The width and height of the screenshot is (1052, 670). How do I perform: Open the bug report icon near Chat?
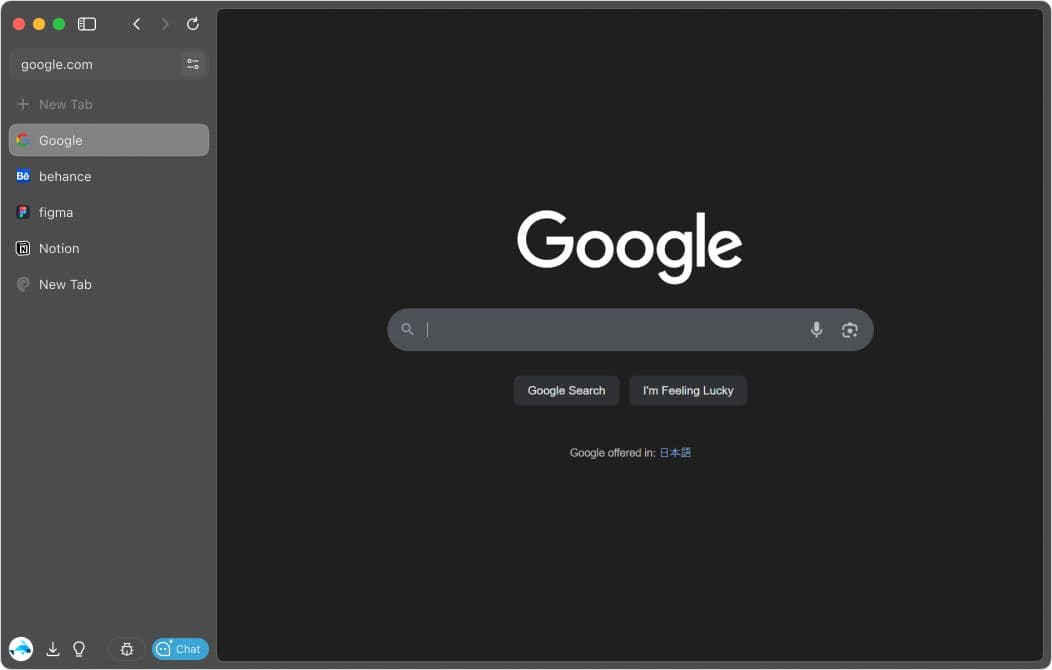(x=126, y=649)
